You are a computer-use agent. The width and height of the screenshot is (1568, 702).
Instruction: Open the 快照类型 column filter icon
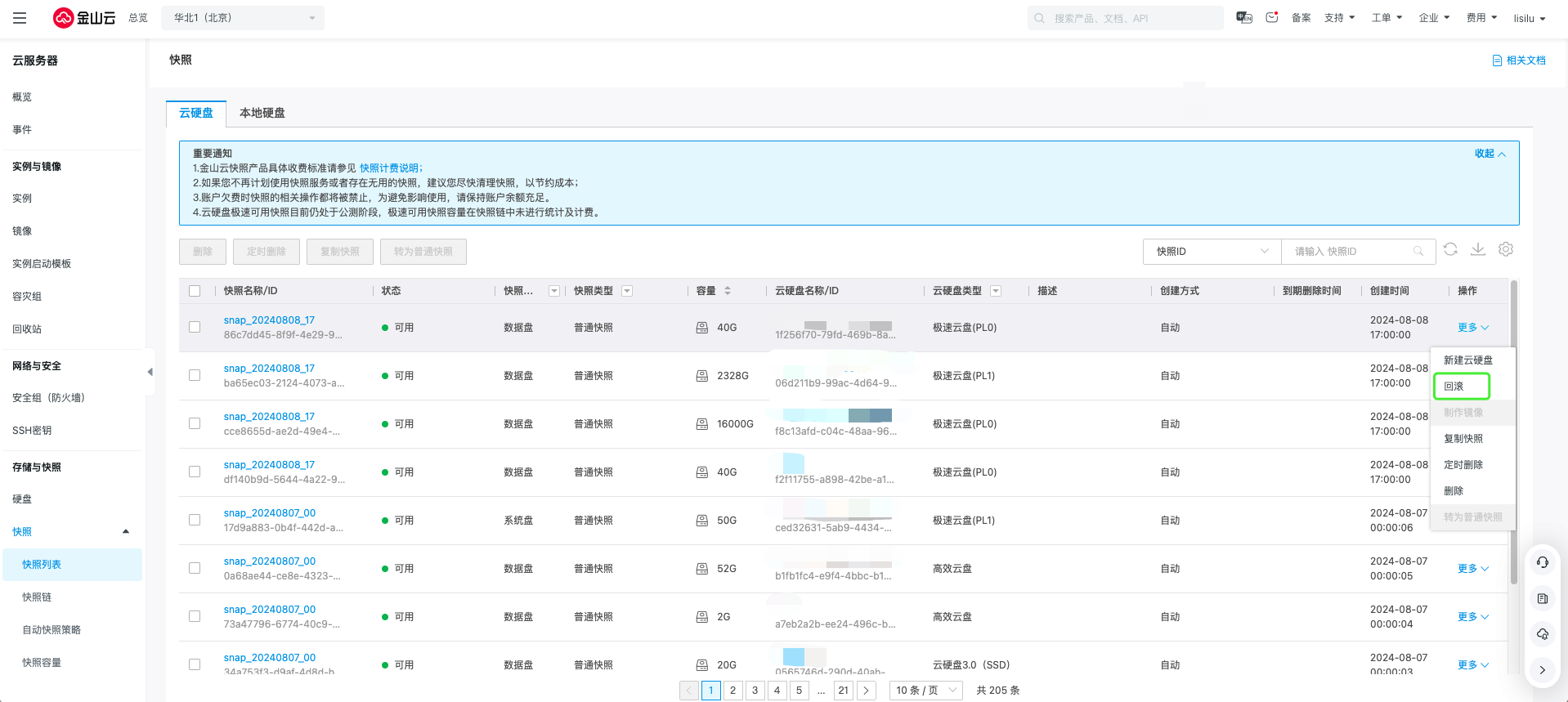pyautogui.click(x=627, y=291)
